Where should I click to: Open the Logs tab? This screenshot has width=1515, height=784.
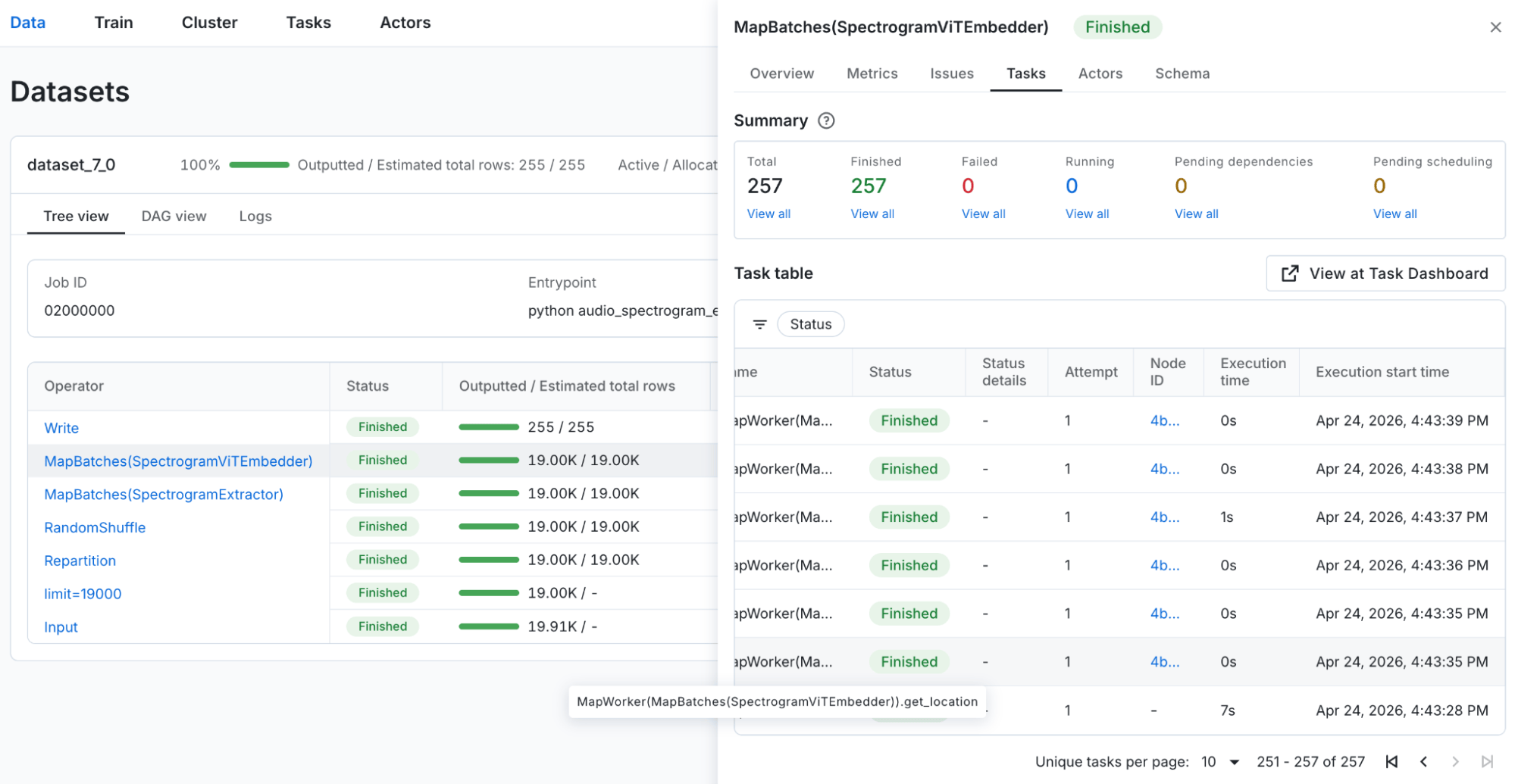255,217
